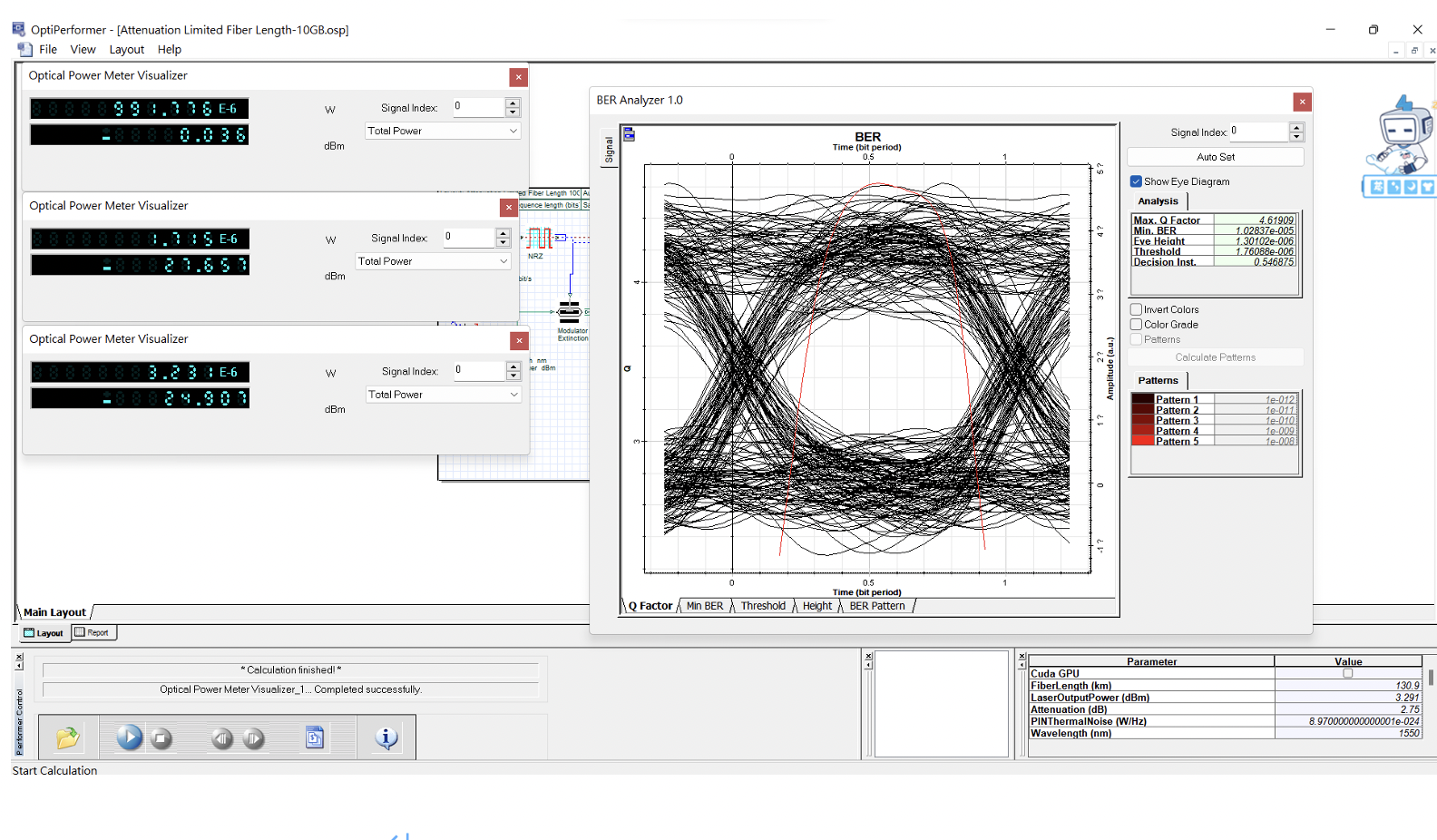The width and height of the screenshot is (1437, 840).
Task: Click the Pattern 1 color swatch
Action: 1143,399
